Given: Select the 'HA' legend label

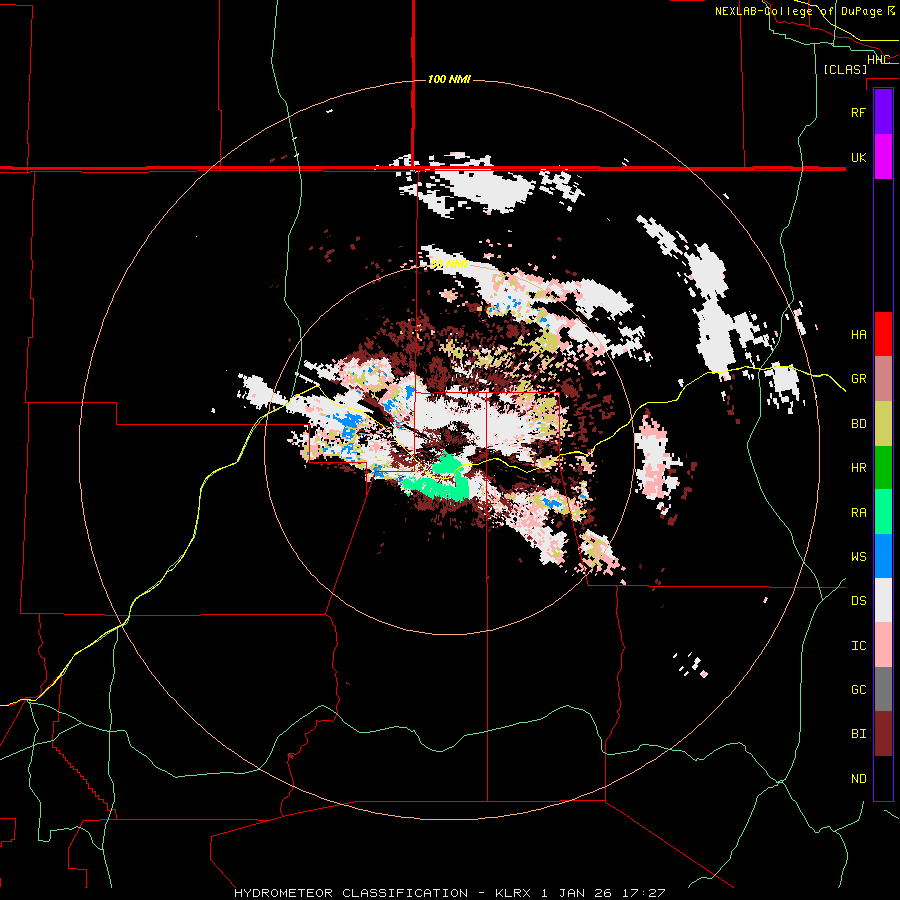Looking at the screenshot, I should pyautogui.click(x=858, y=335).
